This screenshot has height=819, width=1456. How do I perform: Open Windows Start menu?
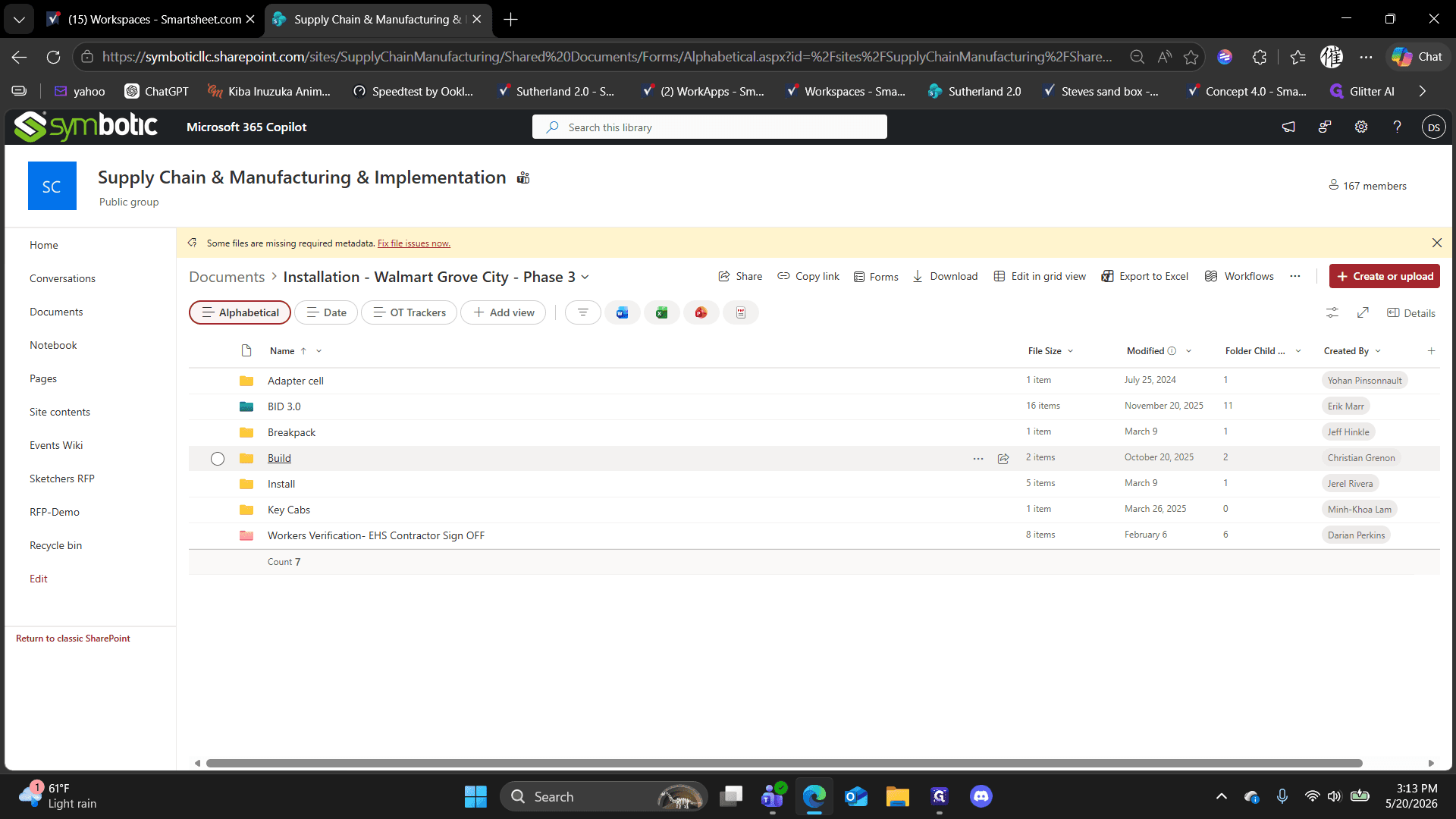pyautogui.click(x=475, y=796)
